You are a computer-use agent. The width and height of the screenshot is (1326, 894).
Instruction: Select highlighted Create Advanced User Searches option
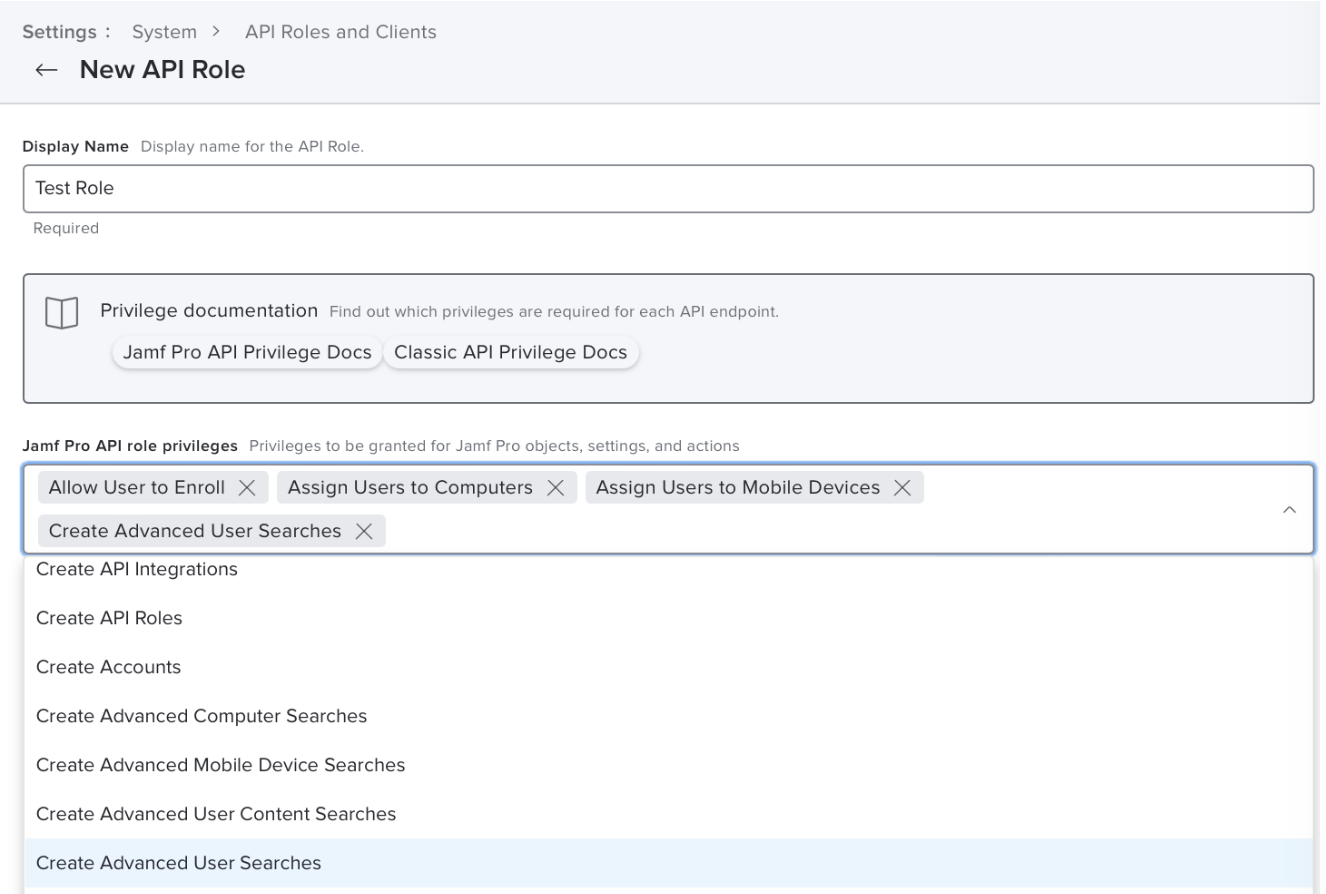668,863
